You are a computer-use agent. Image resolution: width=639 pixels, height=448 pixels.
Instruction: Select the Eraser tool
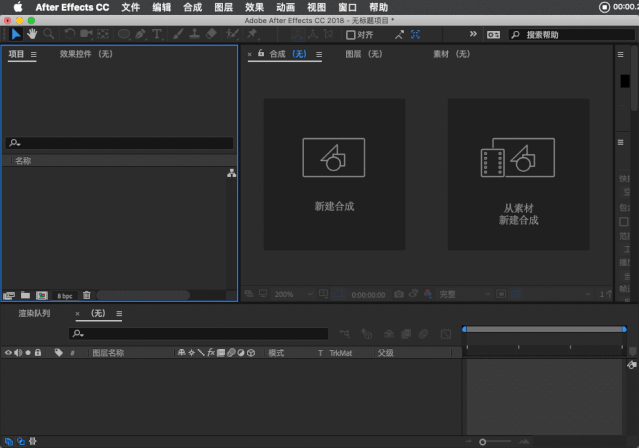(x=211, y=34)
